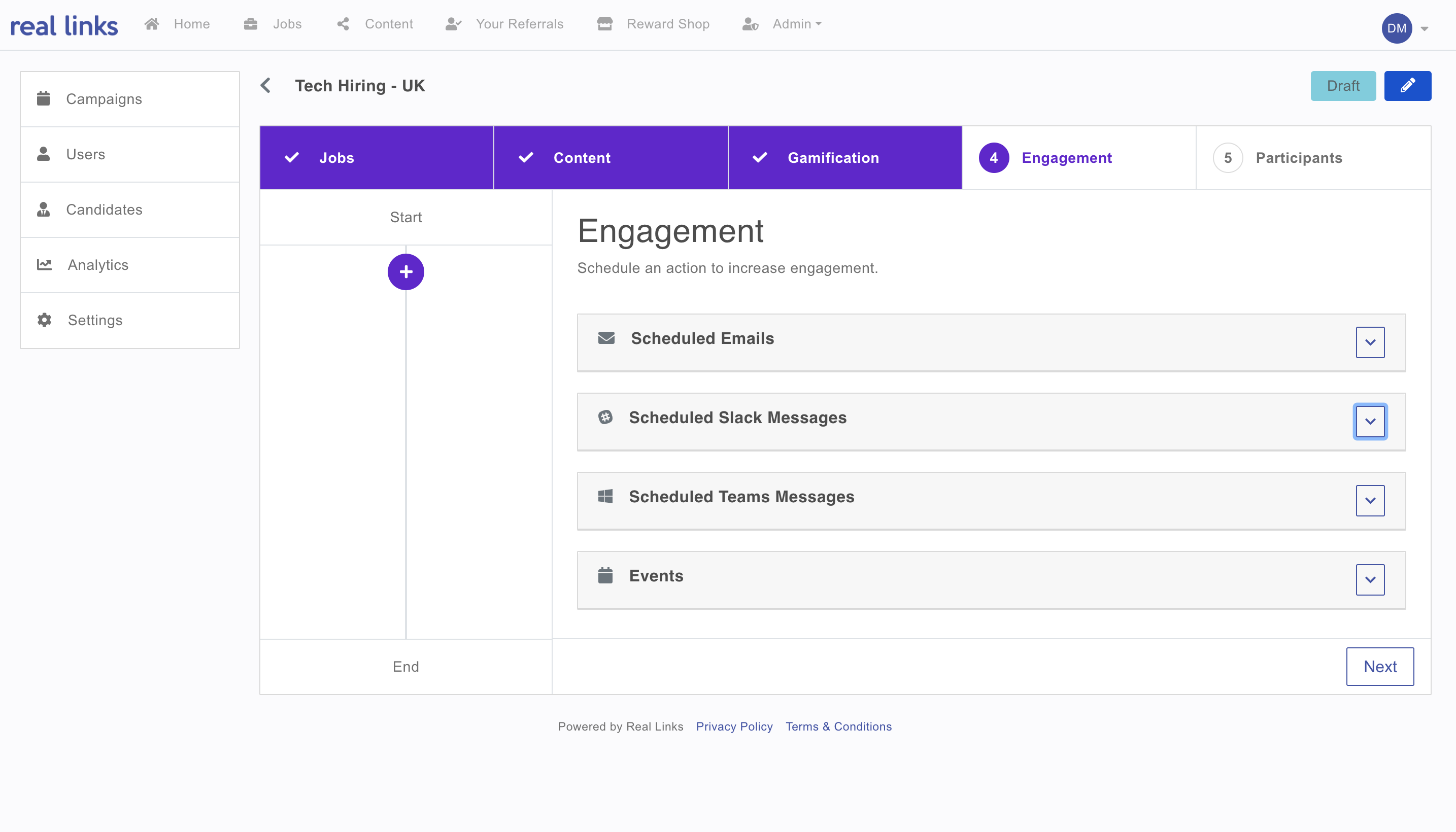Expand the Scheduled Teams Messages section

pyautogui.click(x=1370, y=501)
